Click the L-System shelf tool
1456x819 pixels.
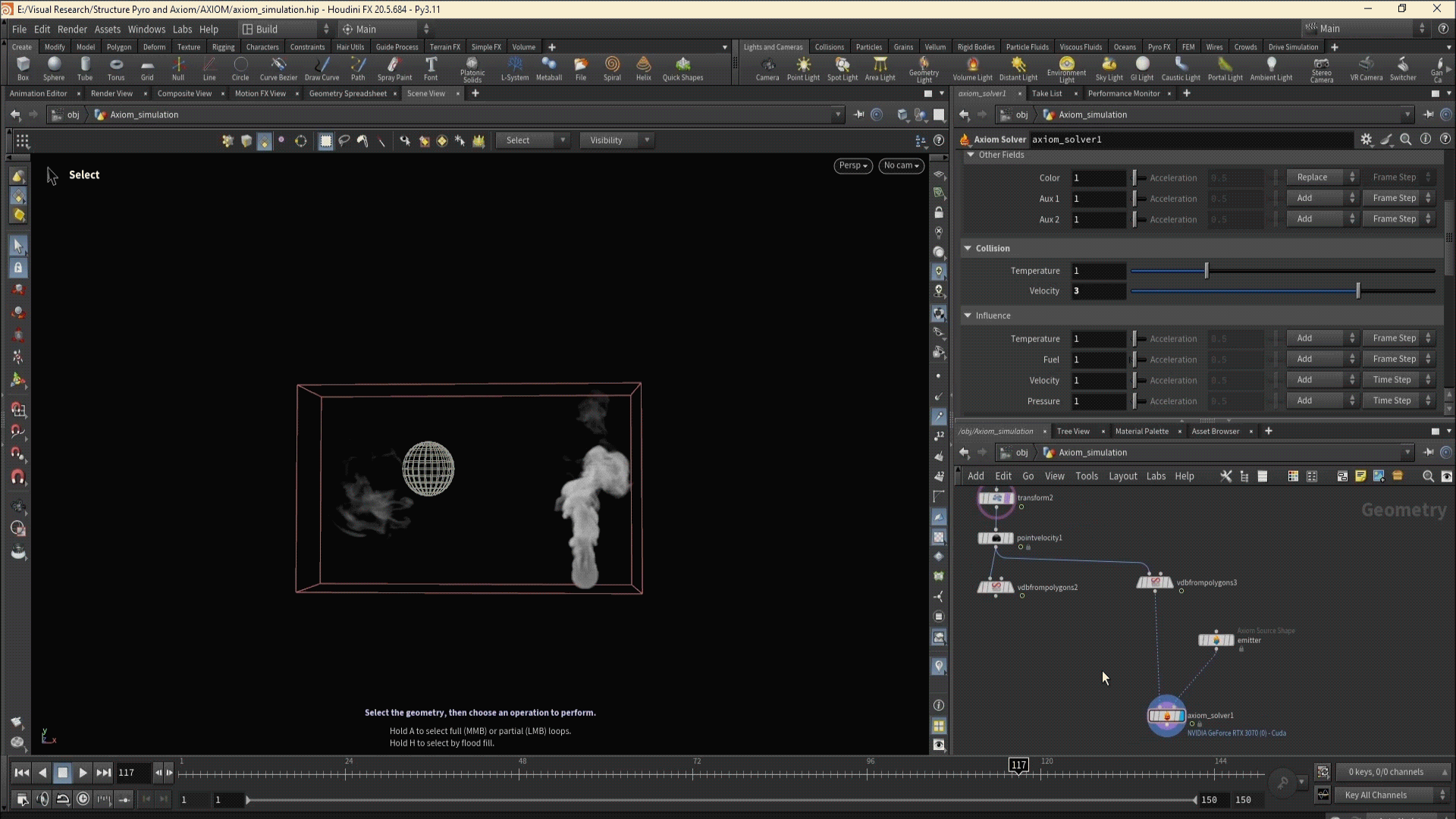point(515,67)
